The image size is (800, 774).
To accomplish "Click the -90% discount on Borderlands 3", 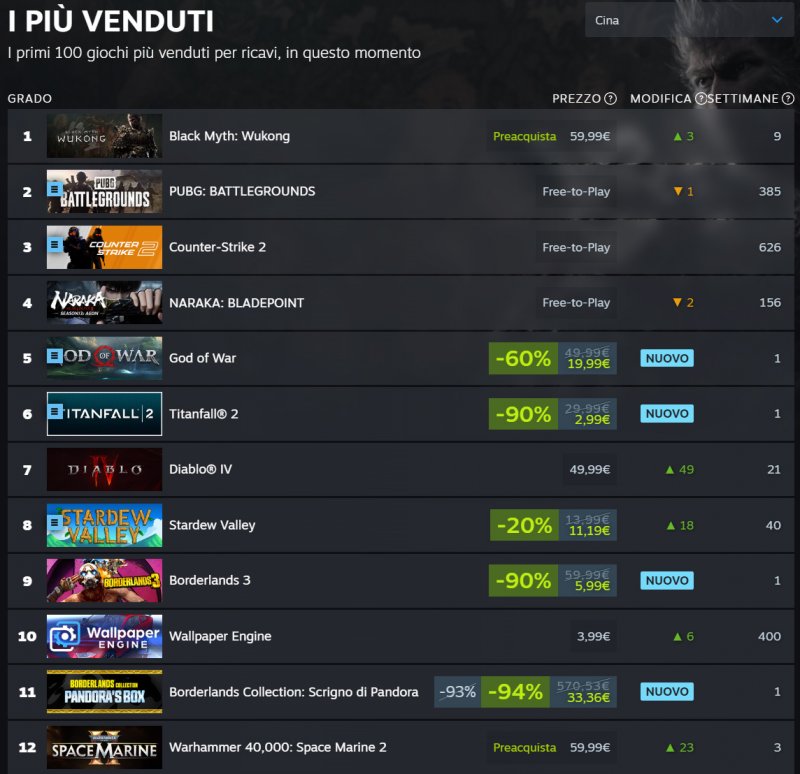I will 523,581.
